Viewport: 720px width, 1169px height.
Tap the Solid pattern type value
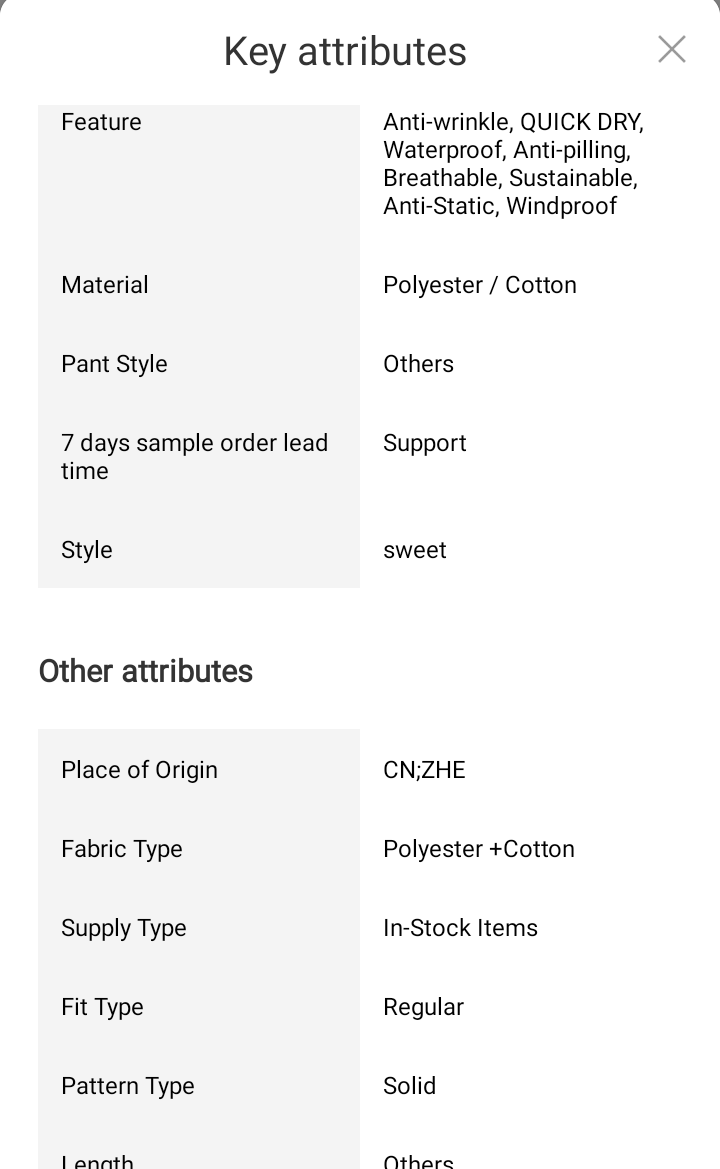(x=409, y=1086)
